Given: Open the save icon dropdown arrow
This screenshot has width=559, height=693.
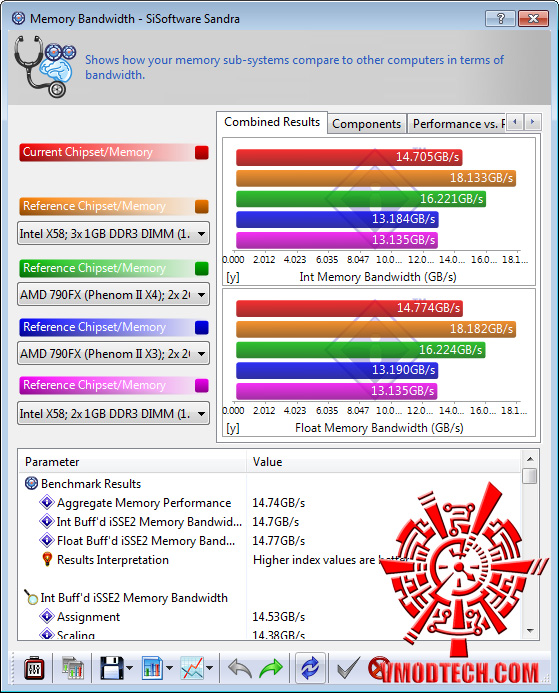Looking at the screenshot, I should (x=129, y=668).
